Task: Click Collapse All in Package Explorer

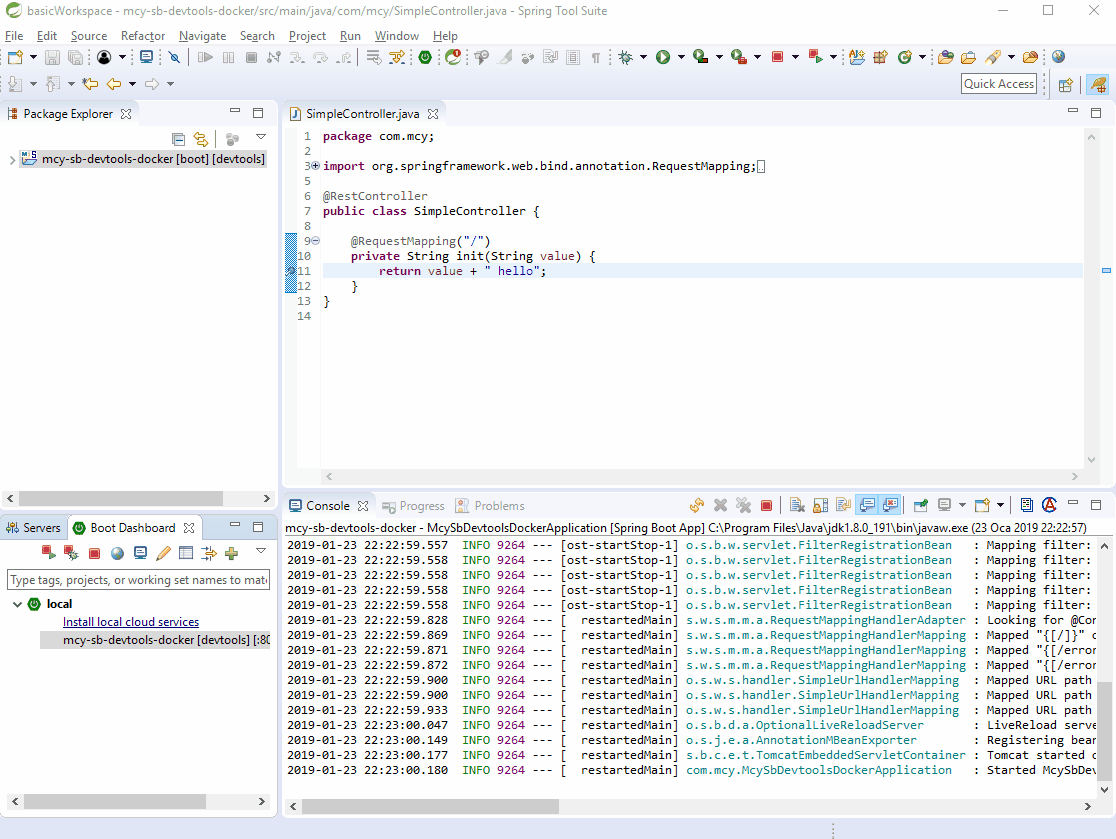Action: tap(178, 139)
